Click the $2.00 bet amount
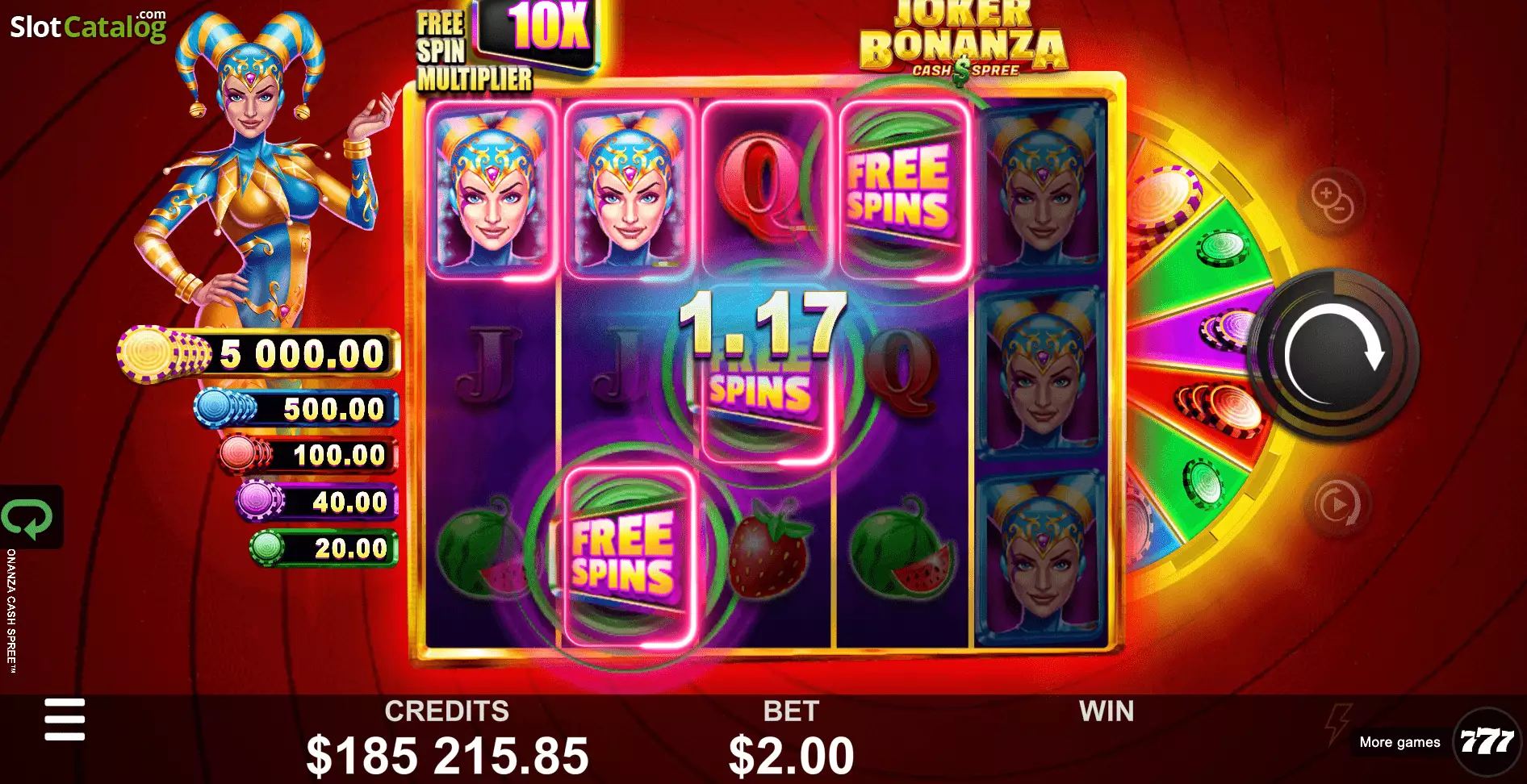 791,756
